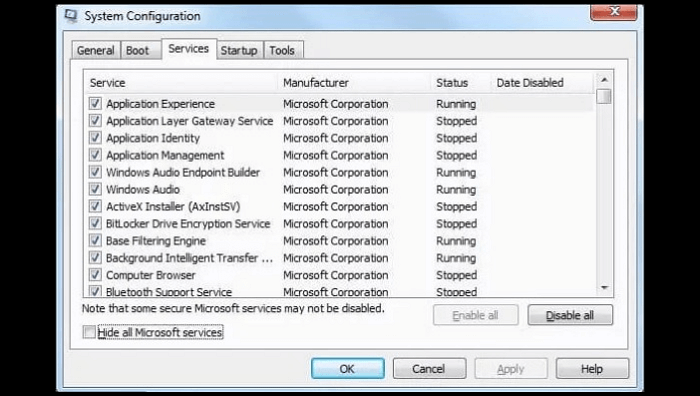Image resolution: width=700 pixels, height=396 pixels.
Task: Sort by the Status column header
Action: (x=461, y=83)
